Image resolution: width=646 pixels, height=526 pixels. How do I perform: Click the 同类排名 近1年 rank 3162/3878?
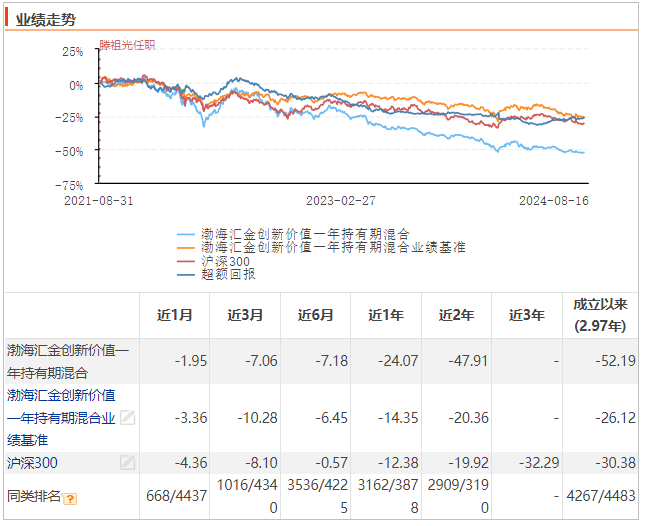click(388, 496)
